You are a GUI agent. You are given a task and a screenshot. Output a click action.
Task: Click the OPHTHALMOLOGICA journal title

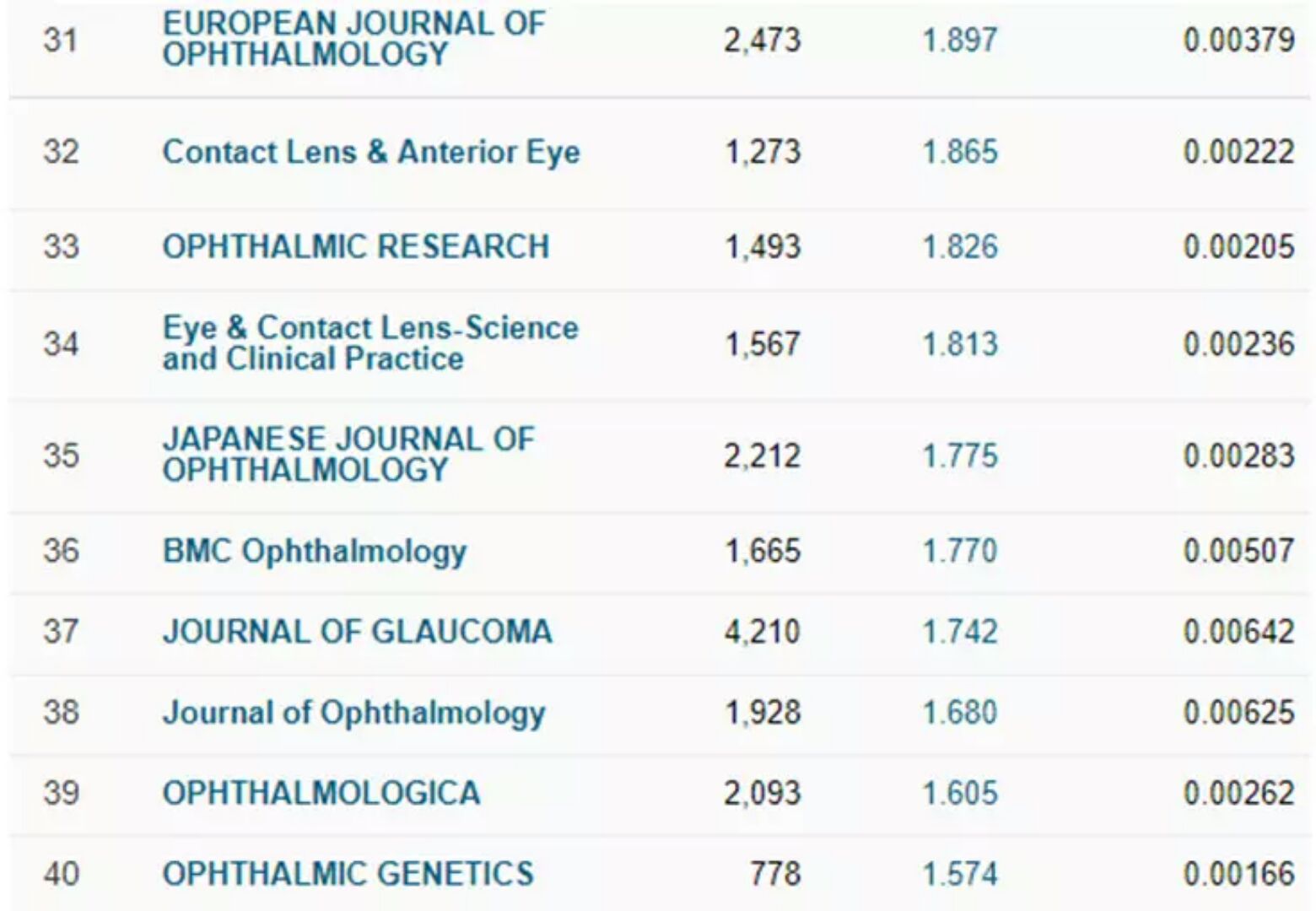click(x=321, y=793)
